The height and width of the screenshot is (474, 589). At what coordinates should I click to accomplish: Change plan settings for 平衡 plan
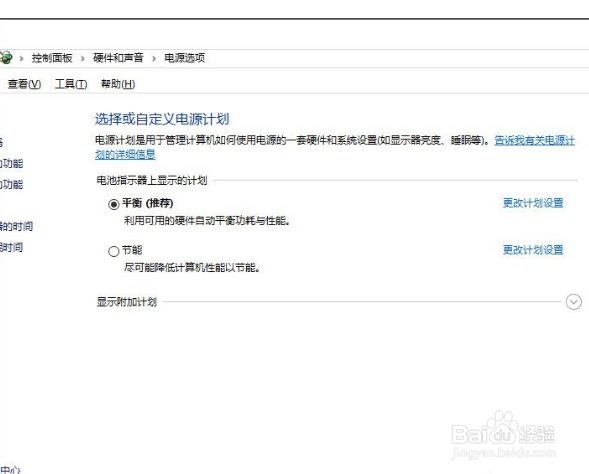[x=533, y=203]
